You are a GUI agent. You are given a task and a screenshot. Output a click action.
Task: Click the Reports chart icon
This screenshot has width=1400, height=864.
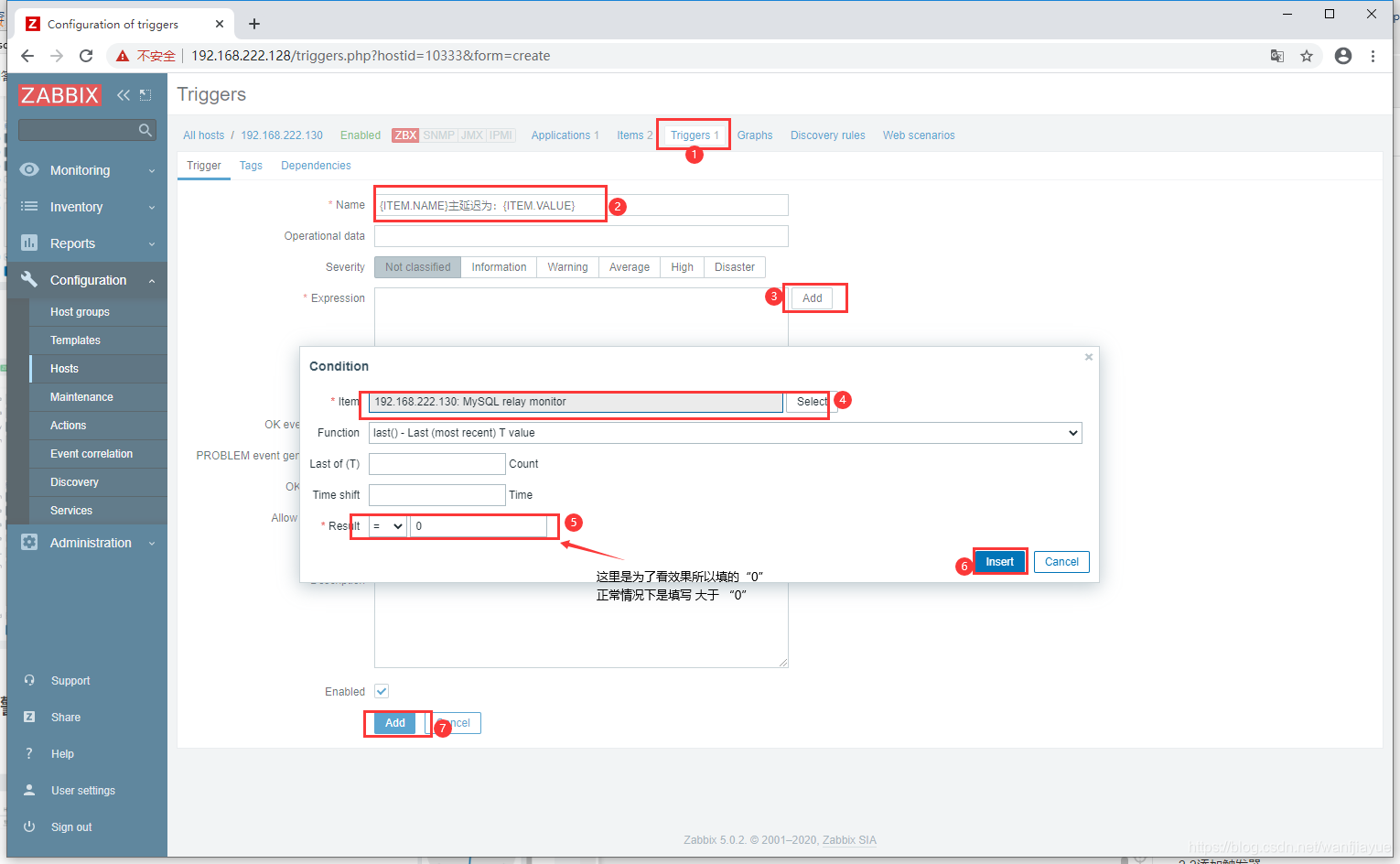29,243
